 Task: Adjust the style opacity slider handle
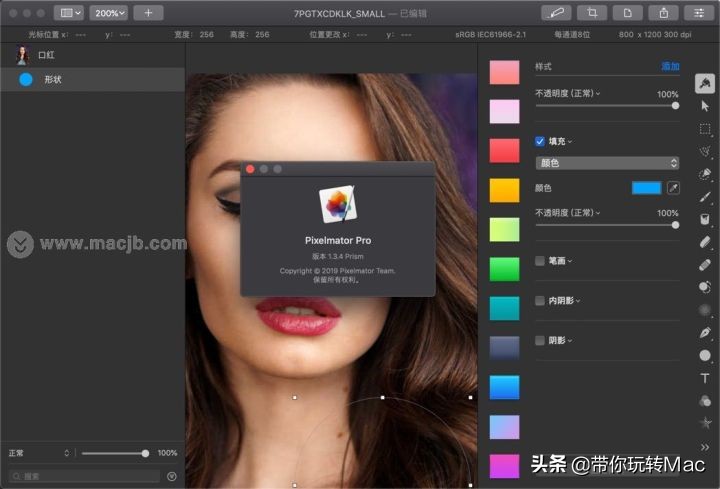click(675, 106)
